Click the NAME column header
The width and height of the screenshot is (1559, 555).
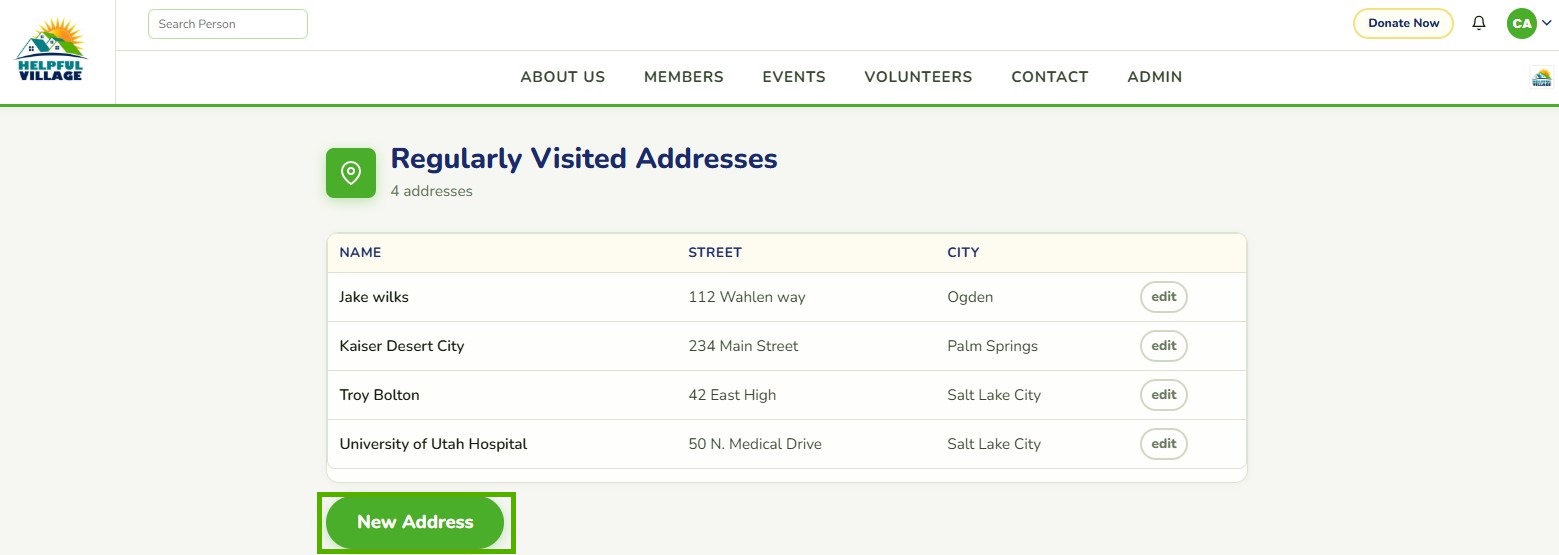click(x=360, y=253)
